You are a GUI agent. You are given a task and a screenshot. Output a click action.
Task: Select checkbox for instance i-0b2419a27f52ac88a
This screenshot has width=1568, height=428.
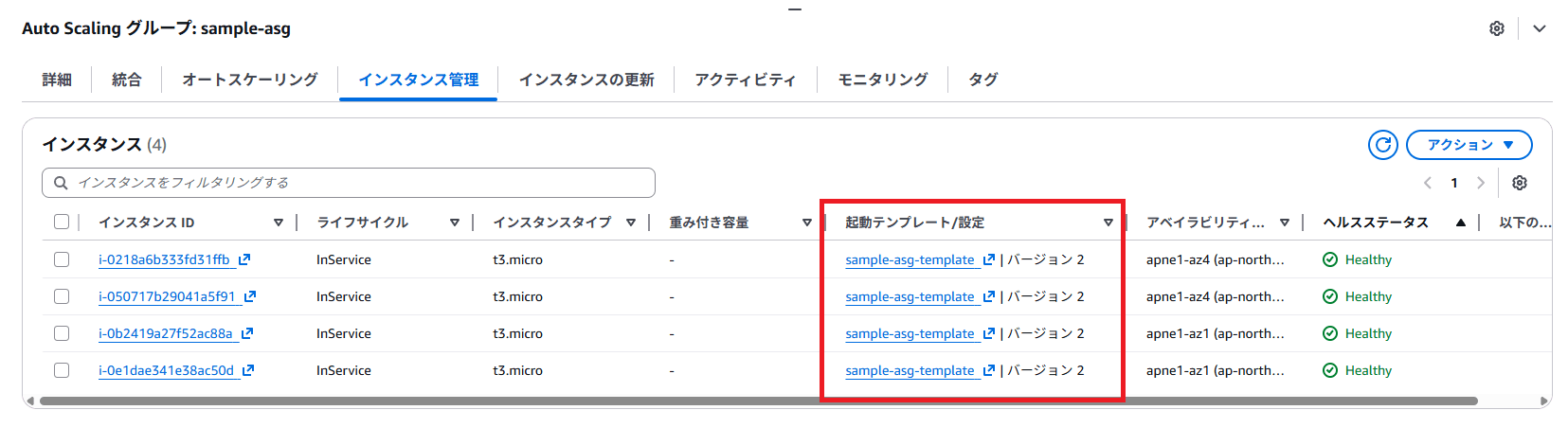(62, 333)
